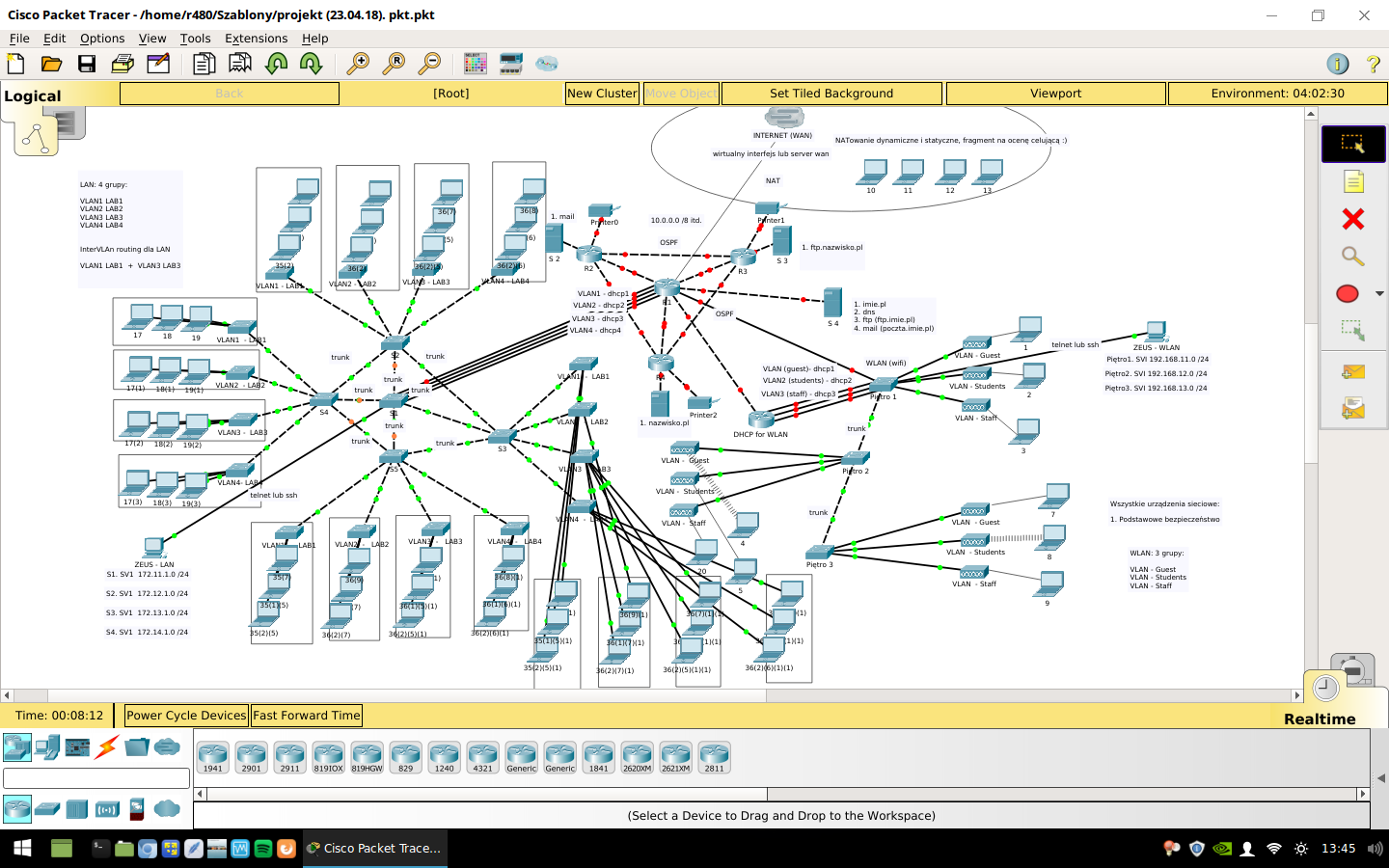Open the Options menu
This screenshot has height=868, width=1389.
(102, 39)
